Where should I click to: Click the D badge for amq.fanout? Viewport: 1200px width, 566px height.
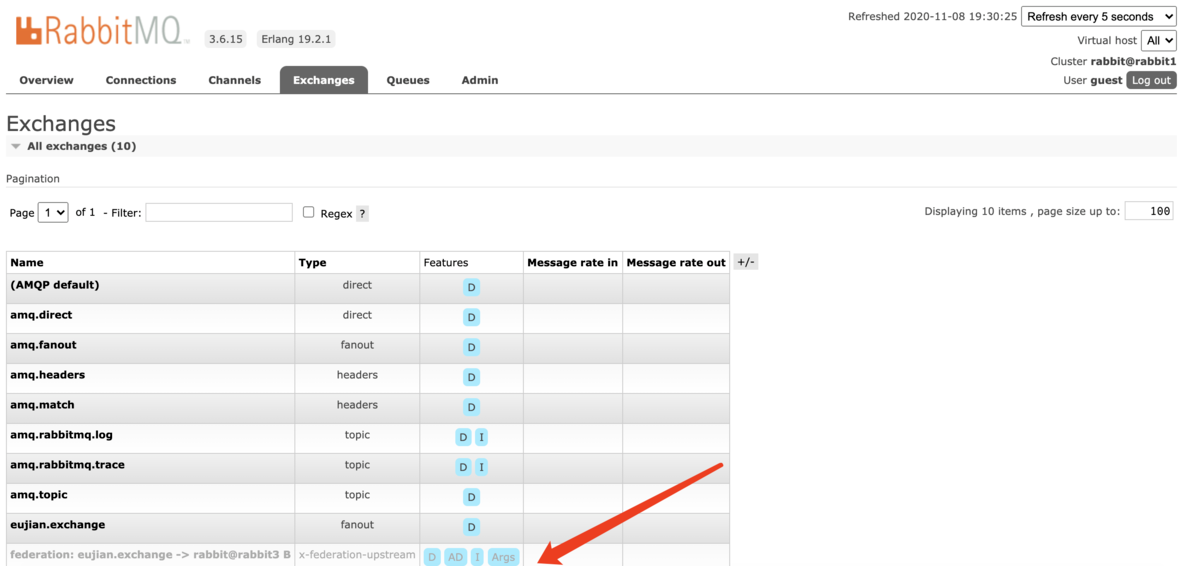(x=471, y=347)
